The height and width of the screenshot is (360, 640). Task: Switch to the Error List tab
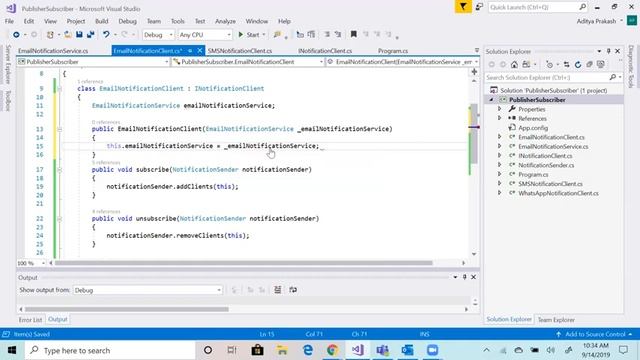pyautogui.click(x=30, y=320)
